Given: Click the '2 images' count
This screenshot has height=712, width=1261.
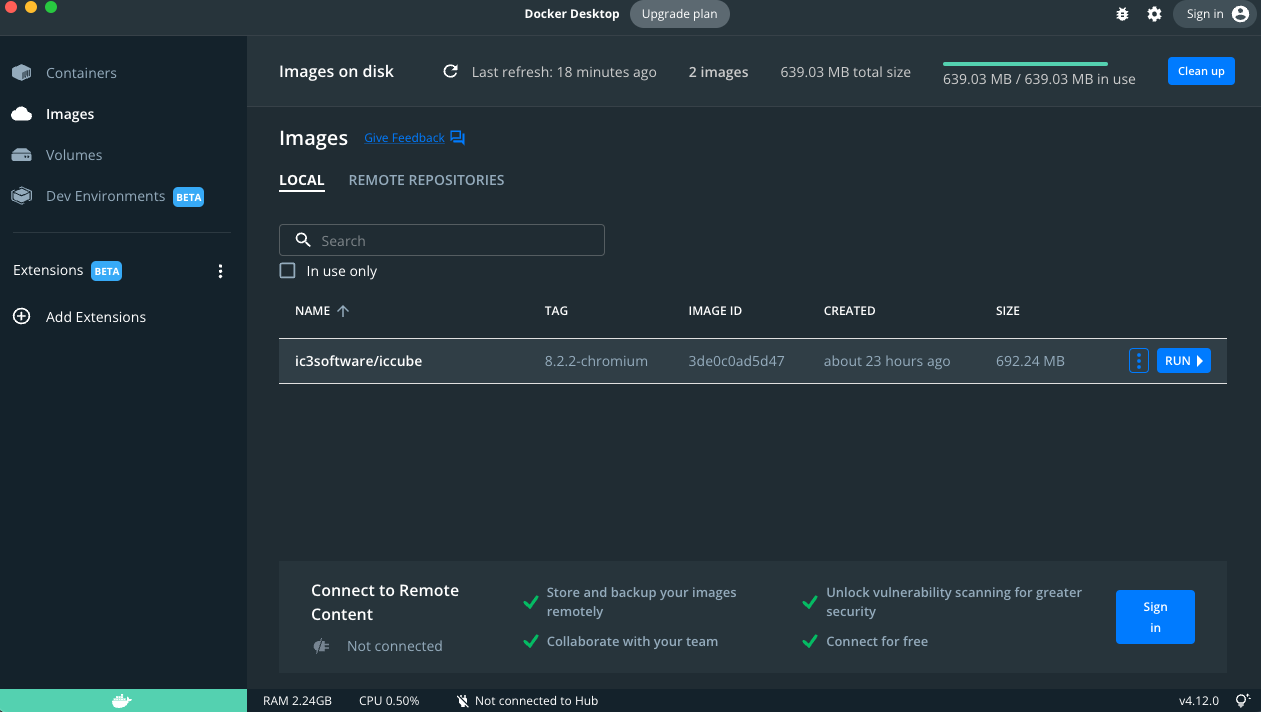Looking at the screenshot, I should [718, 72].
